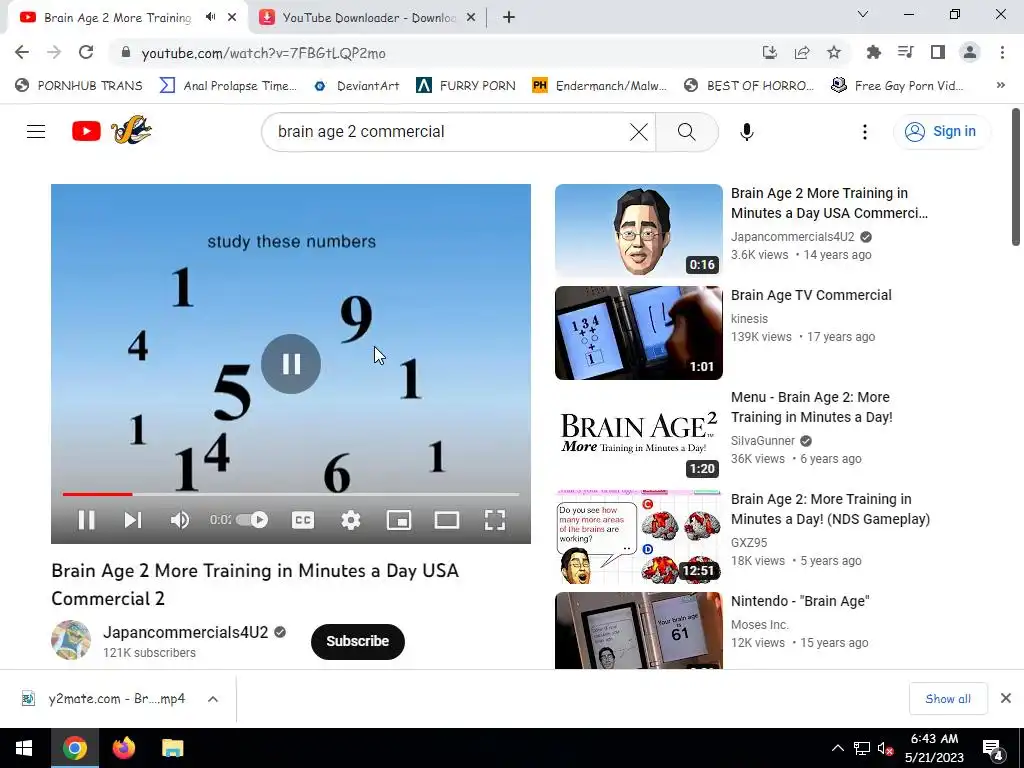Open the Windows Start menu
This screenshot has width=1024, height=768.
tap(24, 748)
